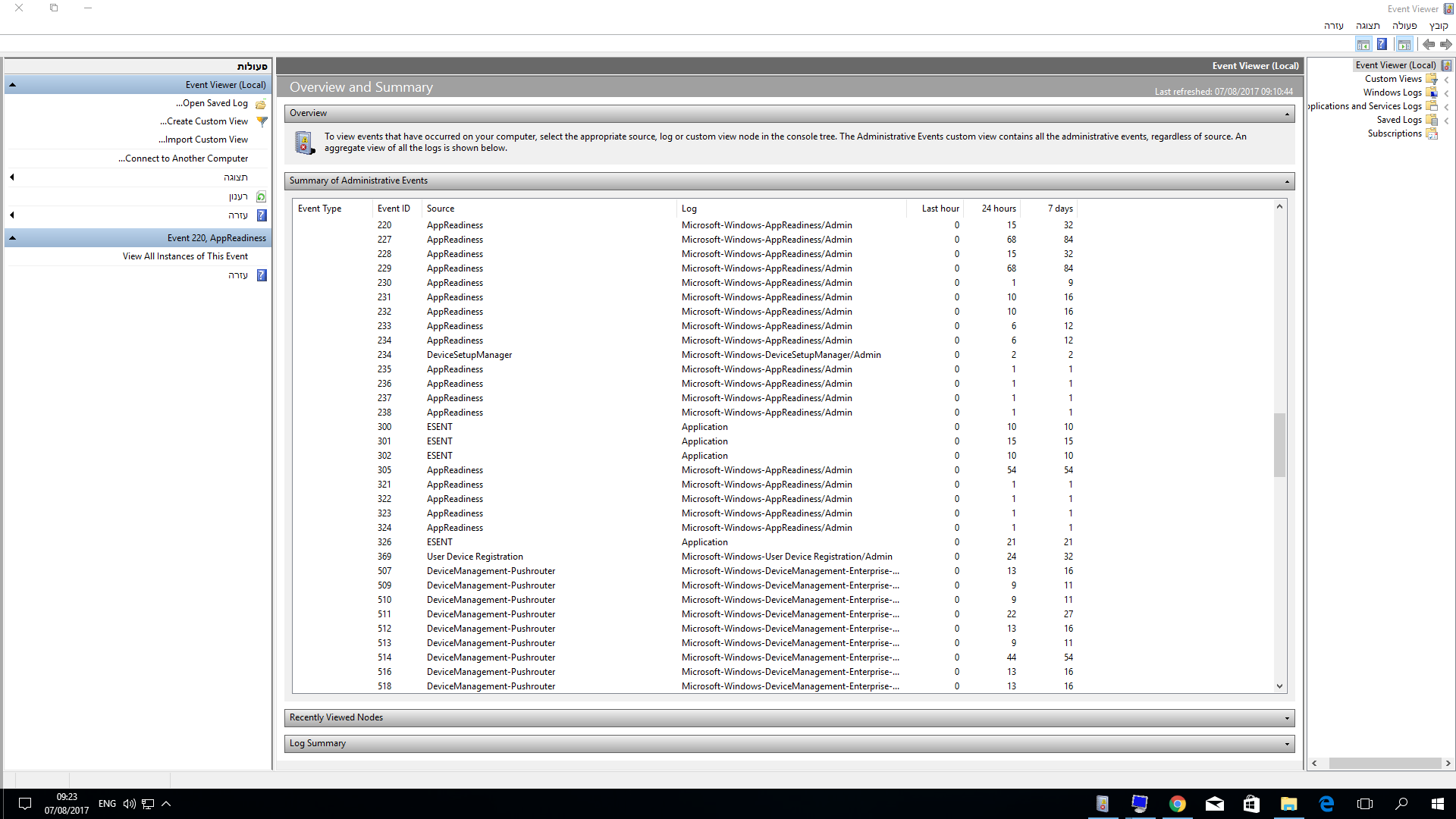
Task: Click View All Instances of This Event
Action: point(185,256)
